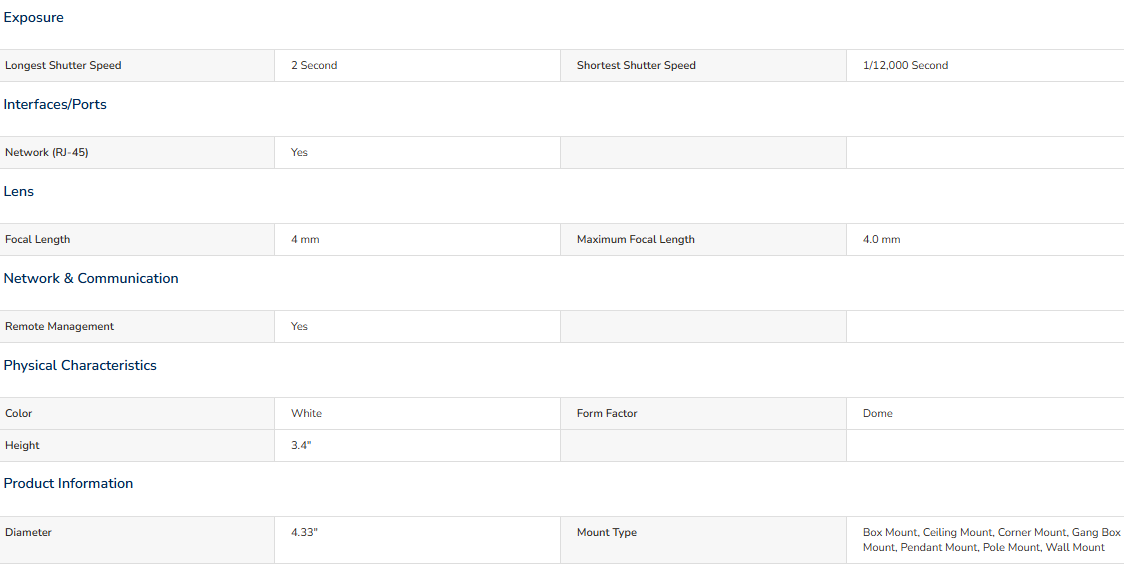
Task: Click the 4 mm focal length value
Action: click(x=305, y=239)
